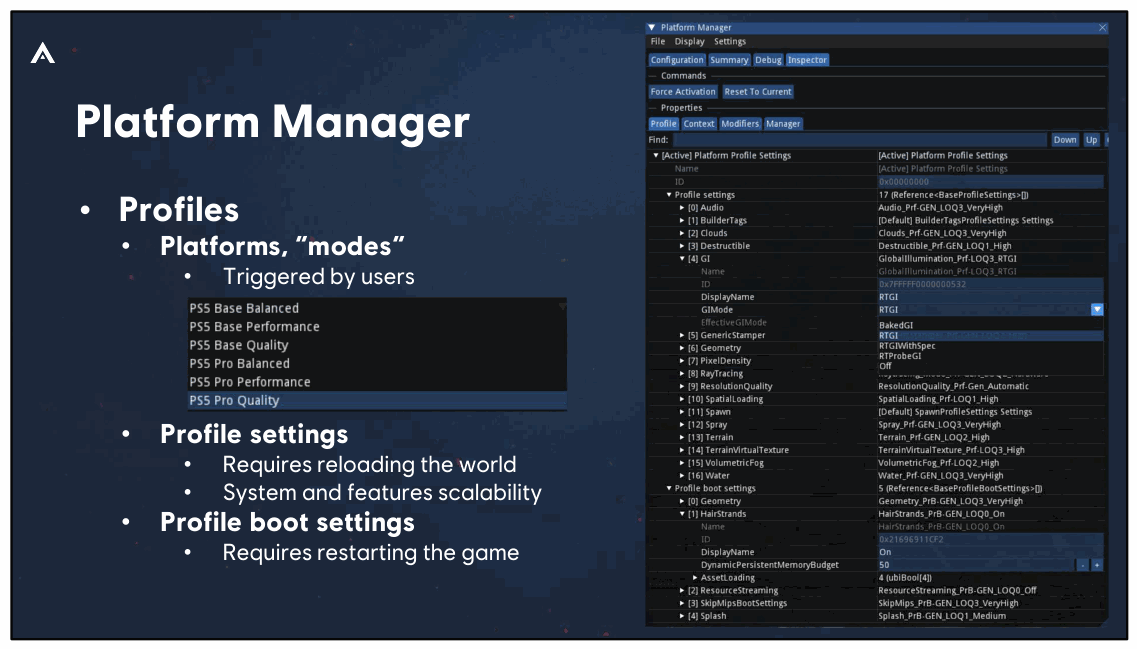Decrease DynamicPersistentMemoryBudget with minus button
The height and width of the screenshot is (649, 1137).
click(x=1083, y=566)
